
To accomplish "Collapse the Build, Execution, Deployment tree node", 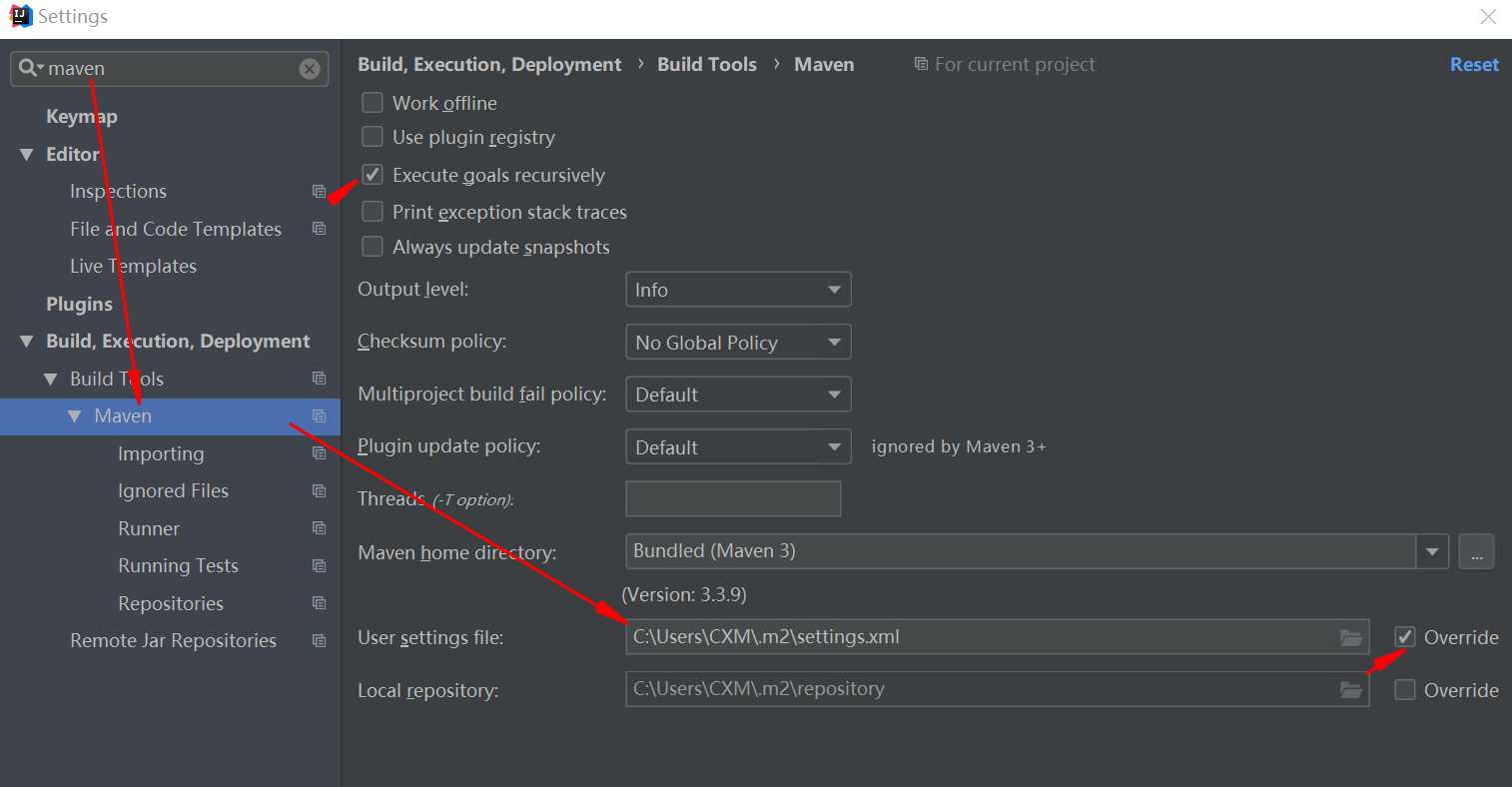I will [x=27, y=342].
